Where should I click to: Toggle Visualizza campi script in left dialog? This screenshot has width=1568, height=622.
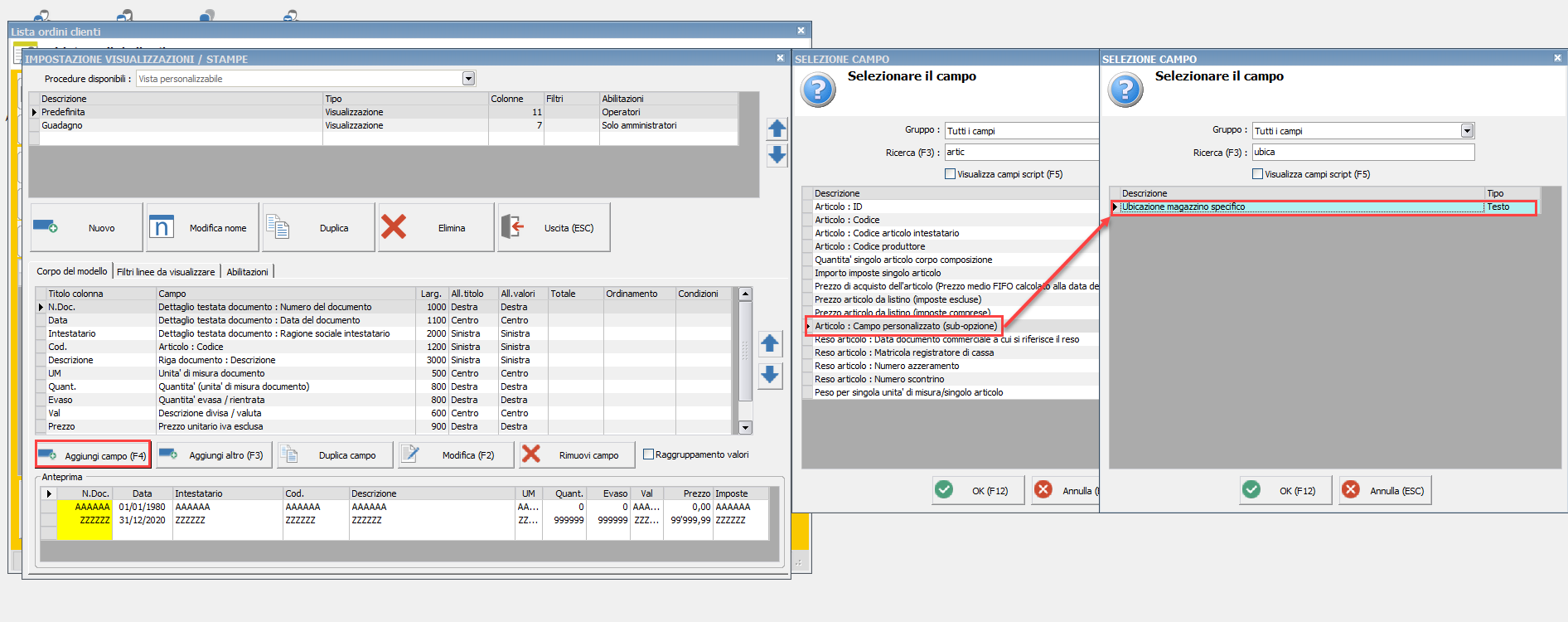951,174
